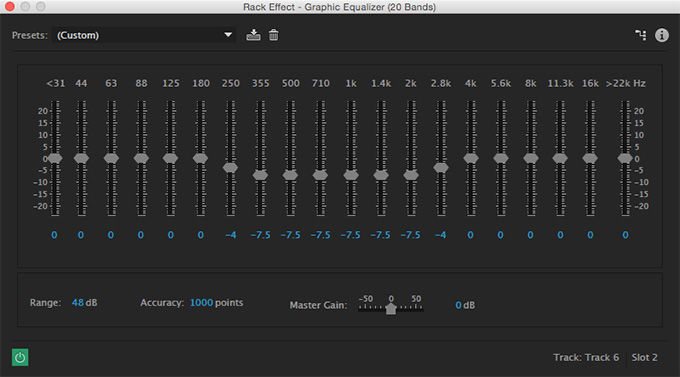Image resolution: width=680 pixels, height=377 pixels.
Task: Click the 8k band slider handle
Action: 531,158
